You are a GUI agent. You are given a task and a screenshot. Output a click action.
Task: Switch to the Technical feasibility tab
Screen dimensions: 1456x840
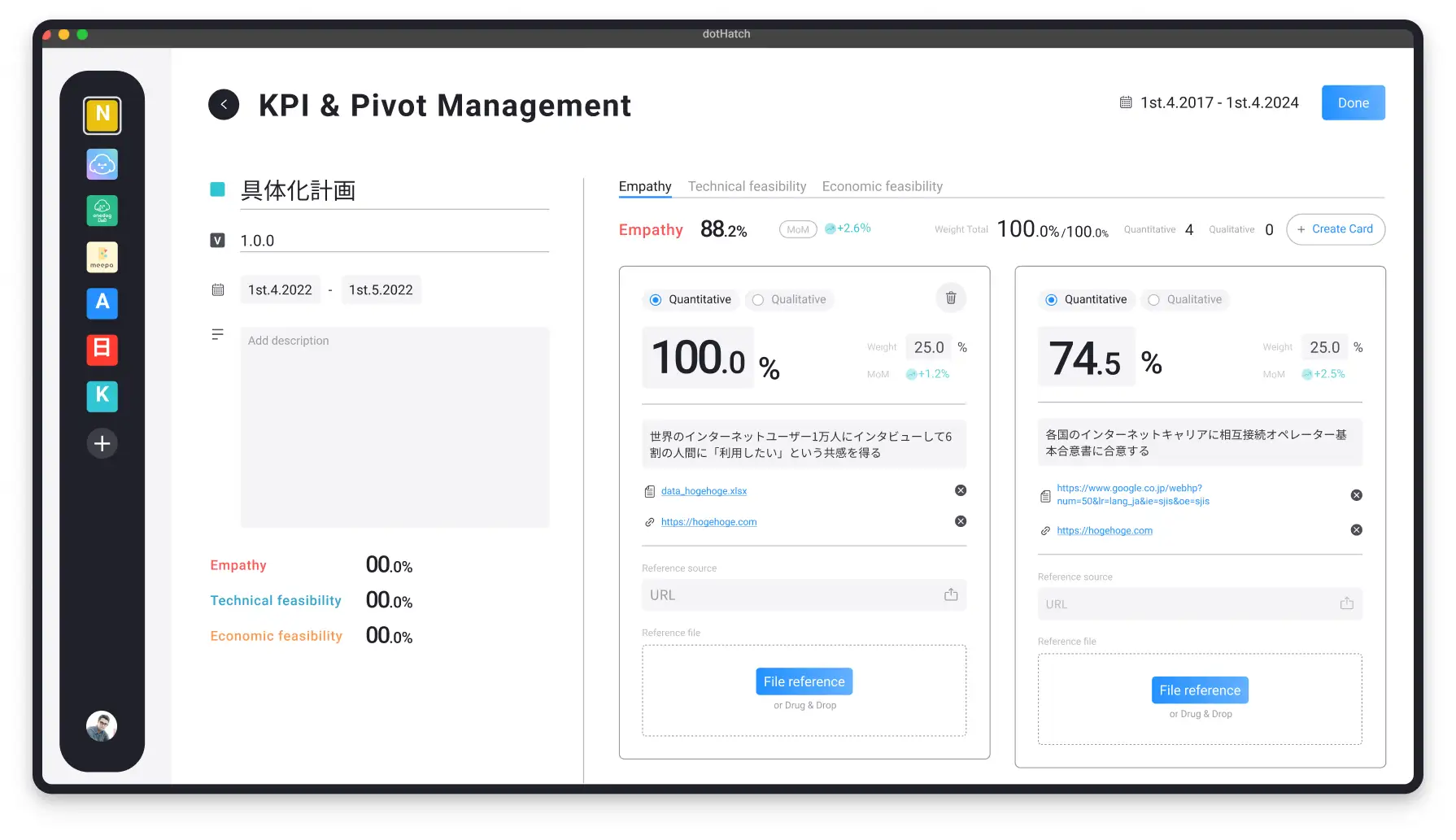point(747,186)
